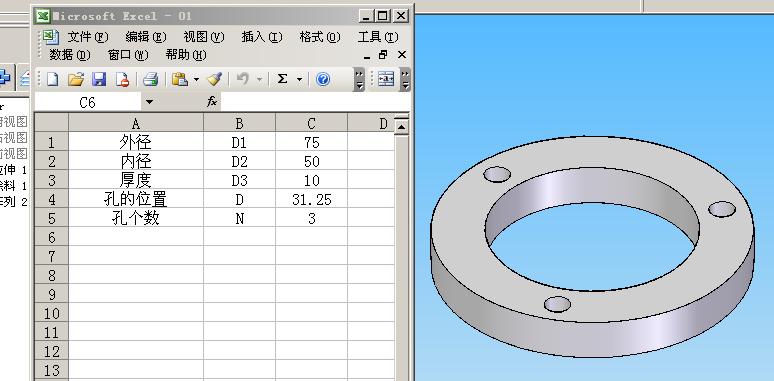The width and height of the screenshot is (774, 381).
Task: Click the right hole on flange model
Action: [722, 209]
